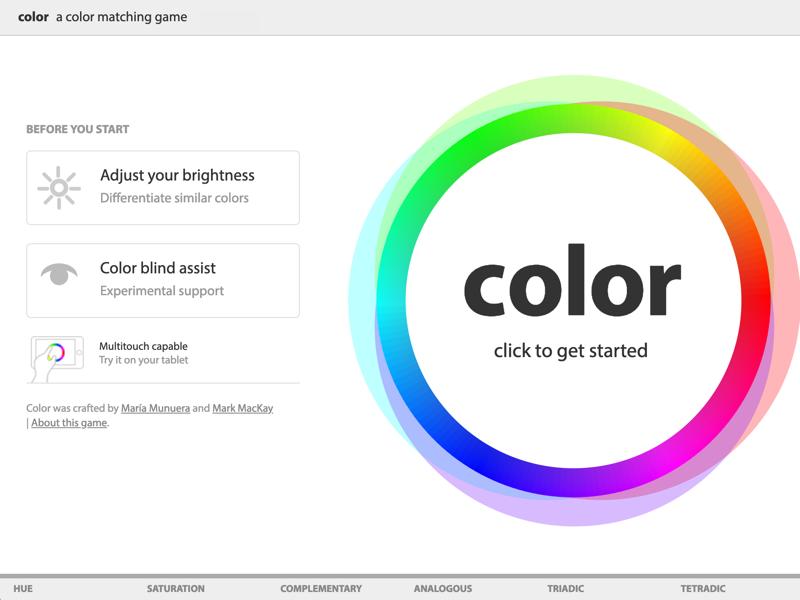Viewport: 800px width, 600px height.
Task: Click 'click to get started' to begin
Action: point(571,350)
